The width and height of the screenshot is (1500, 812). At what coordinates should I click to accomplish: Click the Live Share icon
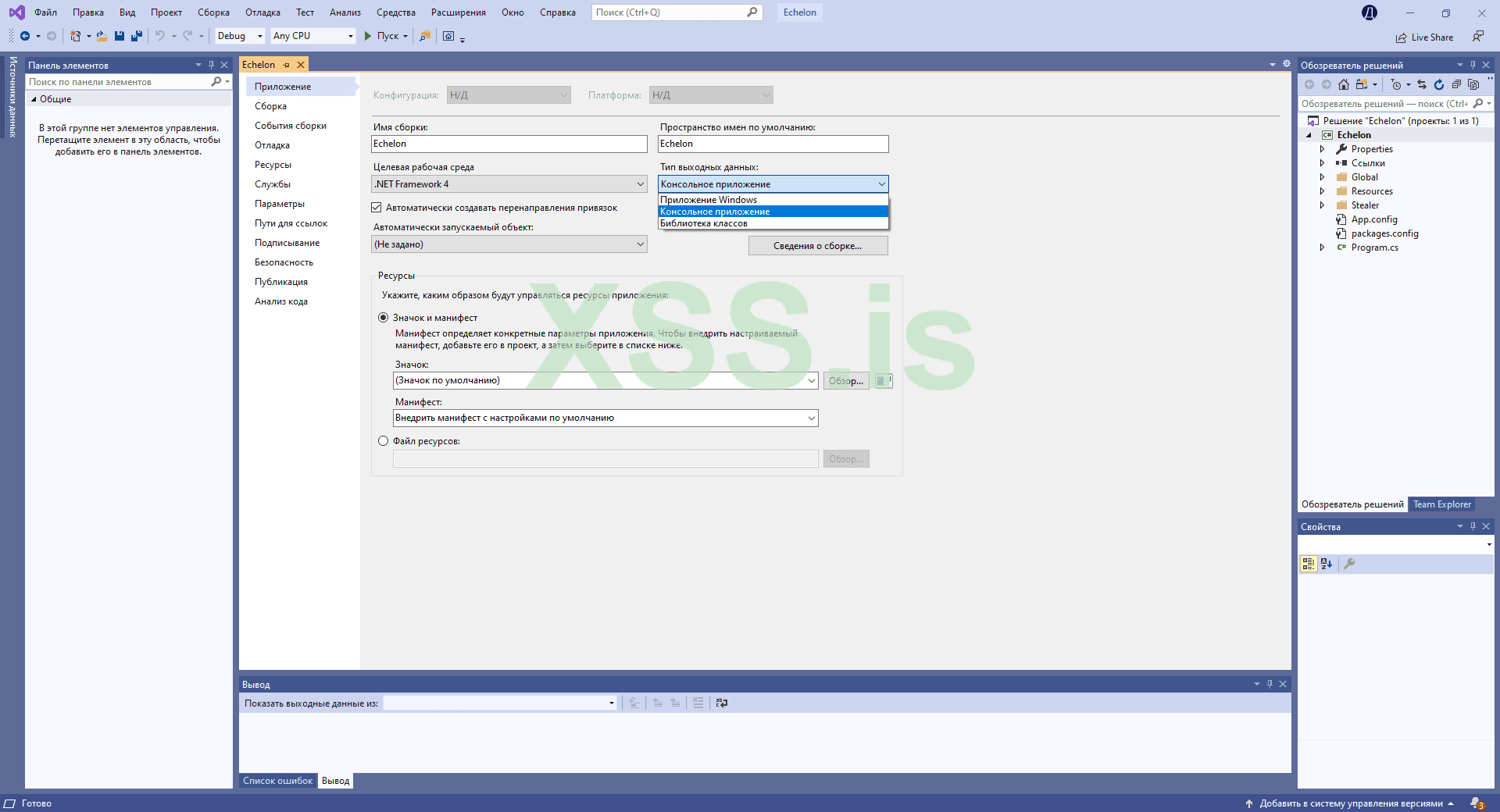pos(1402,37)
